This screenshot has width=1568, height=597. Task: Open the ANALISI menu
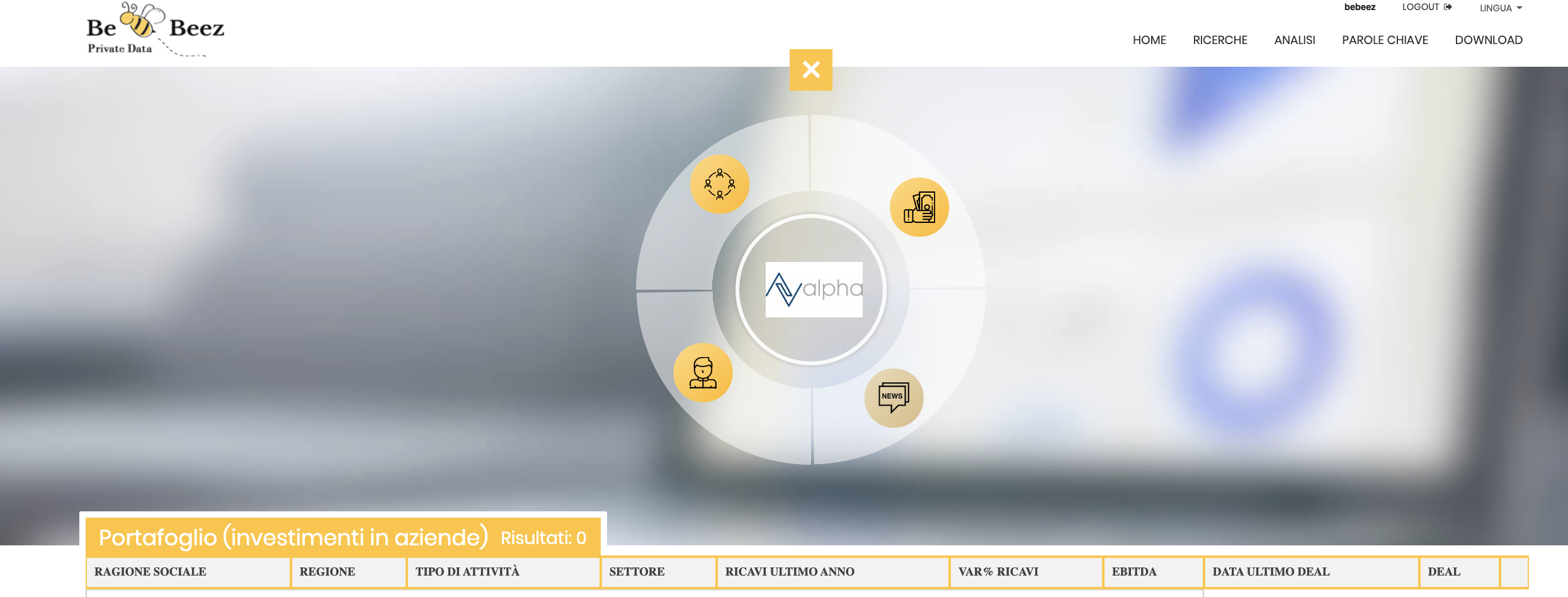(x=1295, y=40)
